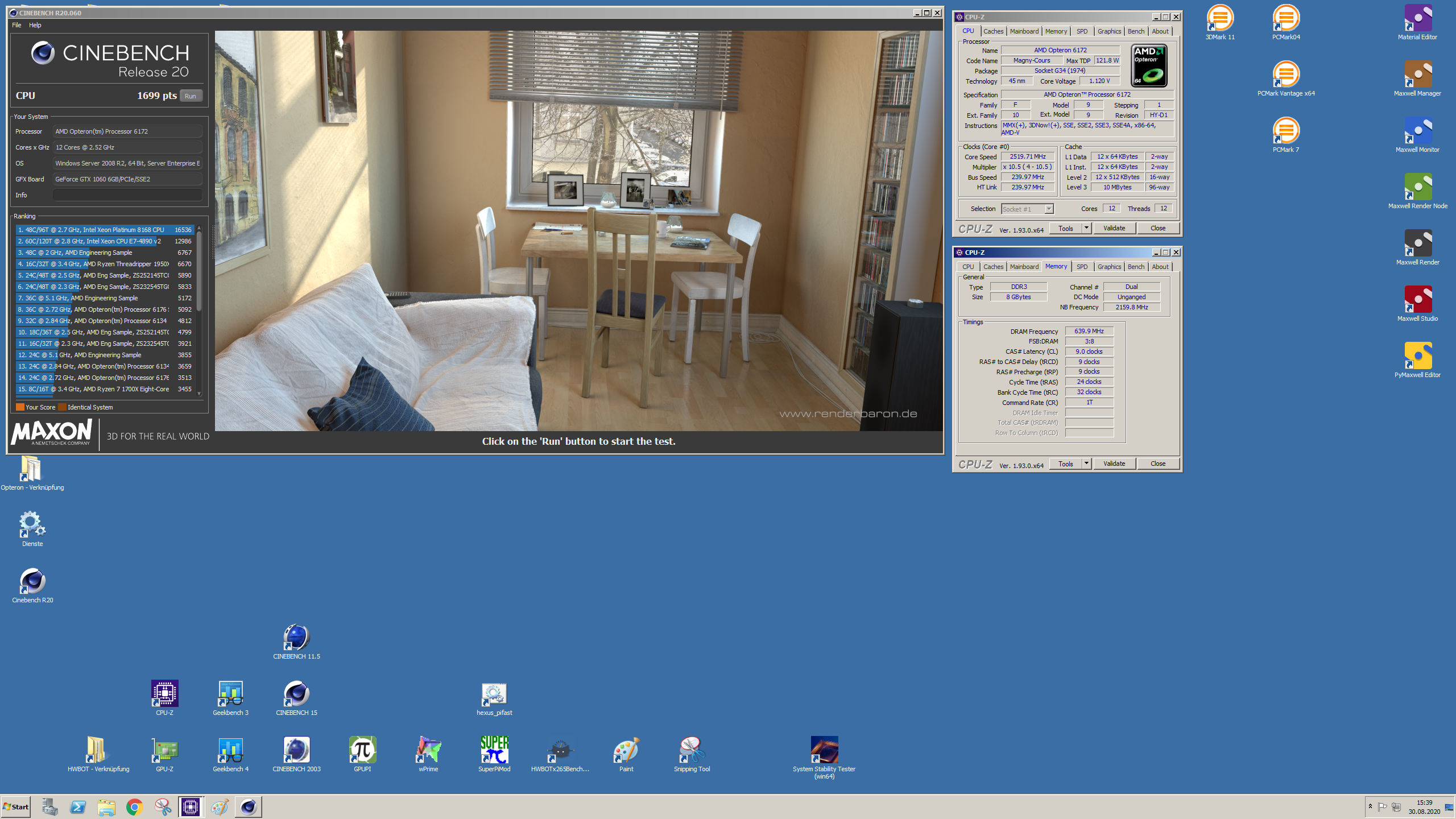Open the 3DMark 11 desktop shortcut
The image size is (1456, 819).
click(x=1220, y=22)
